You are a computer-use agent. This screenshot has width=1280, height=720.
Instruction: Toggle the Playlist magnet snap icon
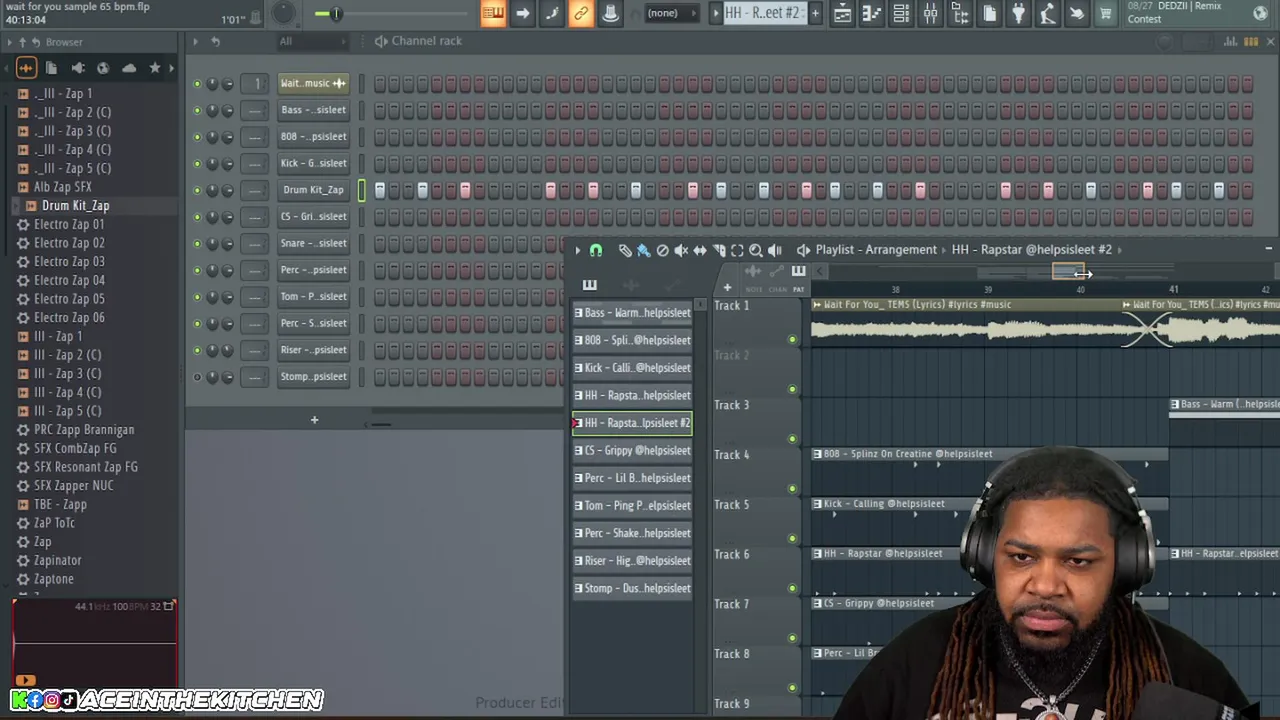click(x=596, y=250)
